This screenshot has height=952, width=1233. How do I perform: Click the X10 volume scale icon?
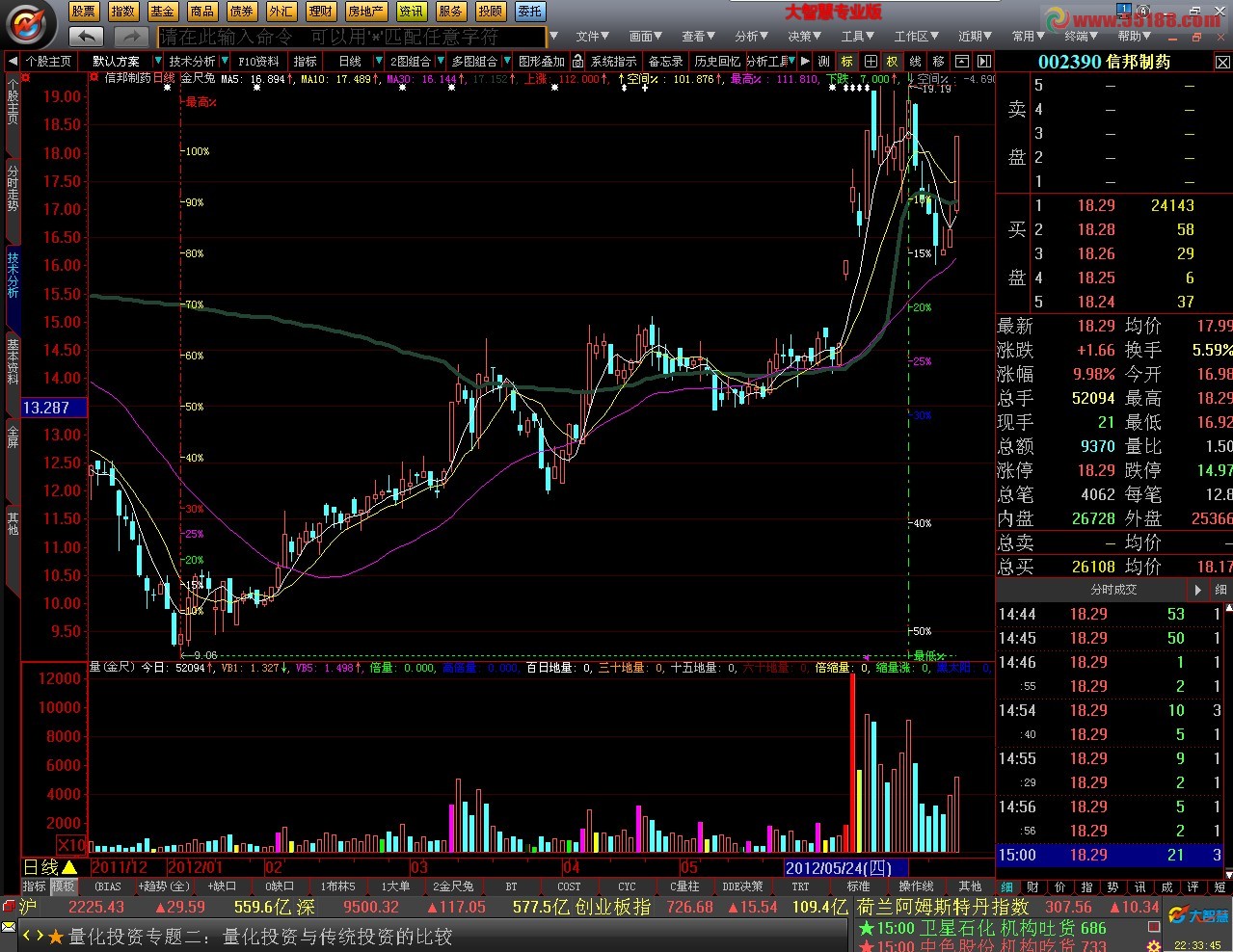point(72,845)
